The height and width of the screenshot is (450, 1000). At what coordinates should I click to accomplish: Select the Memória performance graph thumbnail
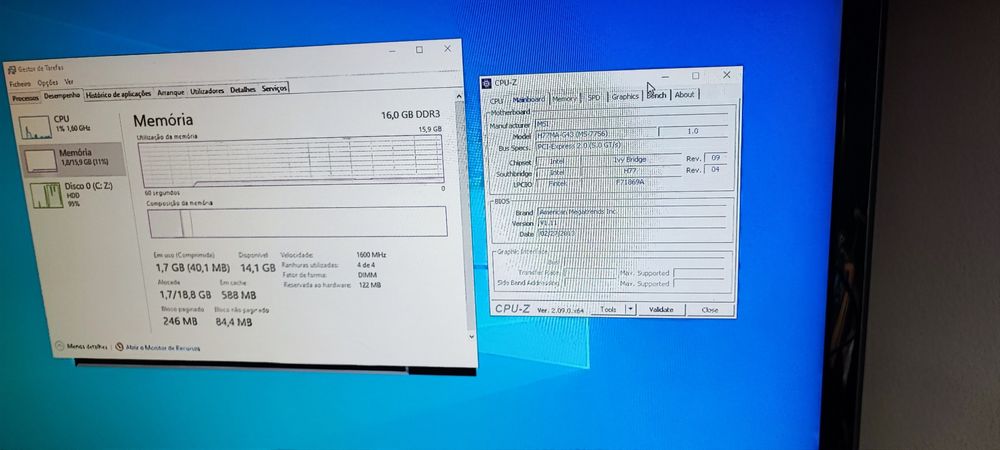(41, 160)
